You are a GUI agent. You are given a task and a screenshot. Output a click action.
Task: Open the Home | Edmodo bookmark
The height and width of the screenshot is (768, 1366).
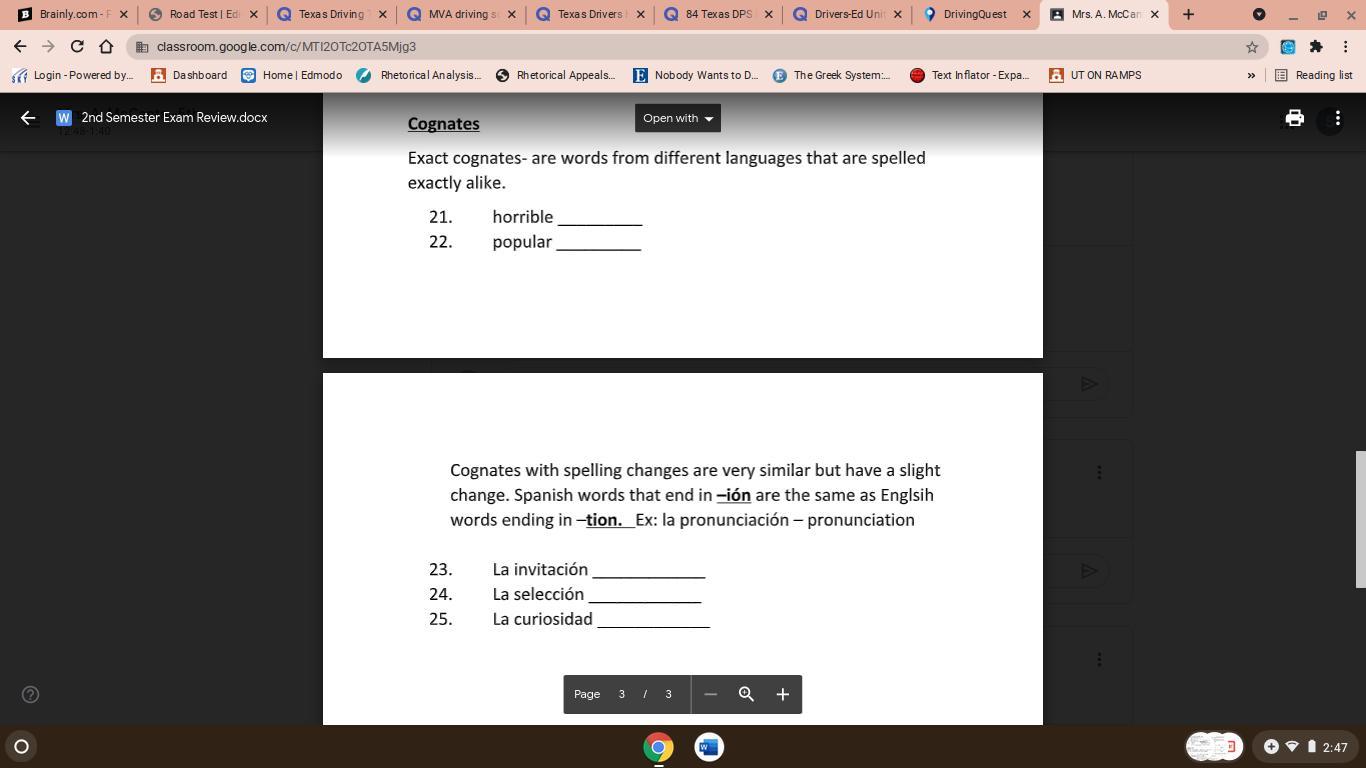click(x=291, y=75)
